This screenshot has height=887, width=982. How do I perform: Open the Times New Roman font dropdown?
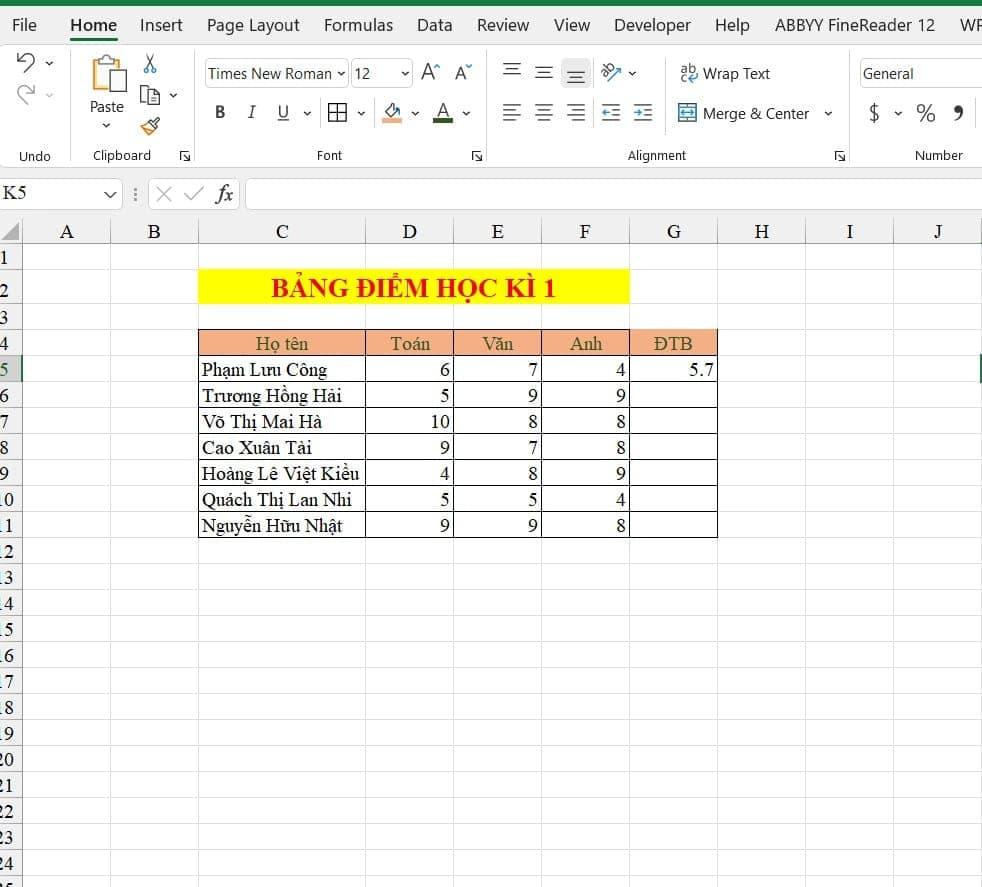341,74
